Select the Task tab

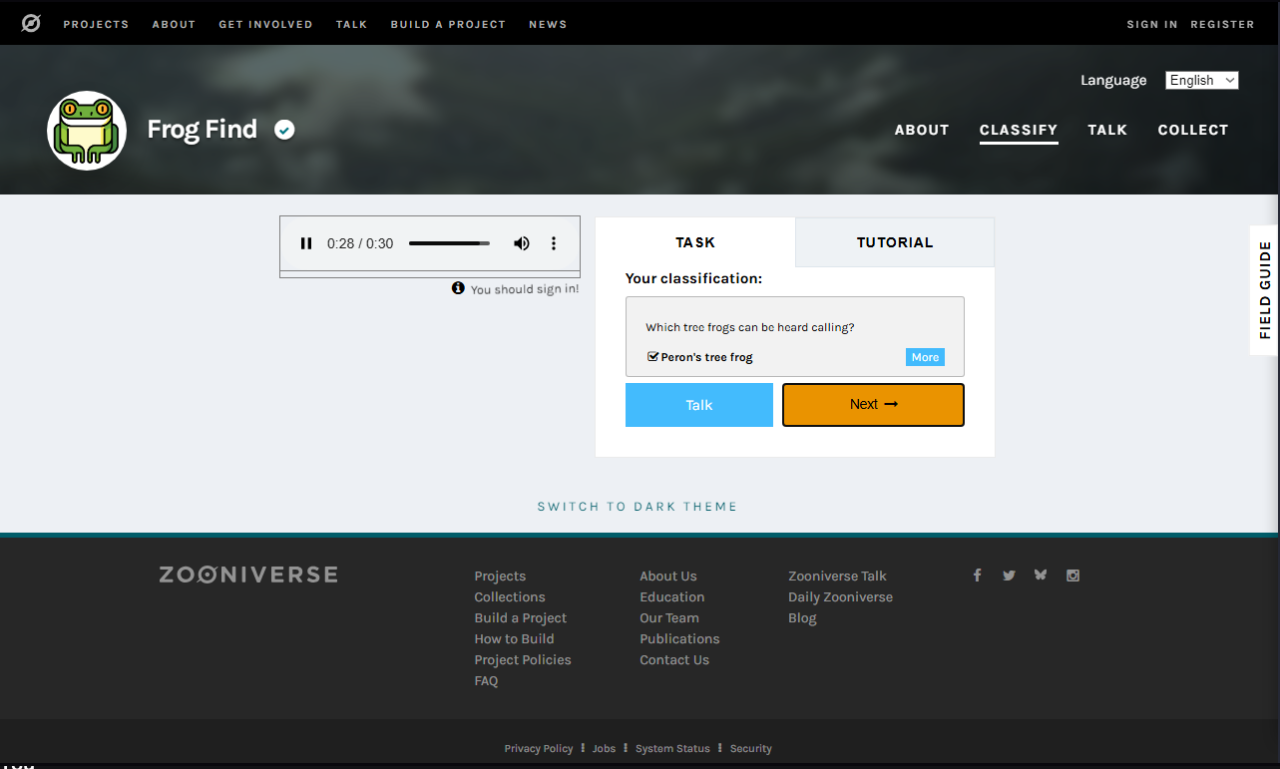pyautogui.click(x=695, y=242)
